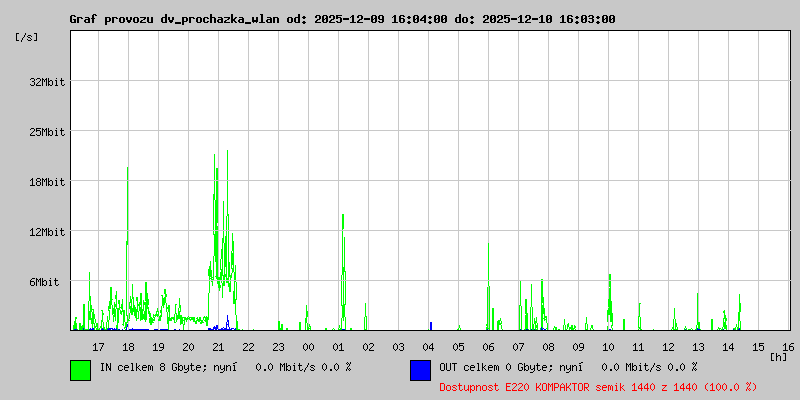
Task: Click hour label 16 on the x-axis
Action: pyautogui.click(x=788, y=347)
